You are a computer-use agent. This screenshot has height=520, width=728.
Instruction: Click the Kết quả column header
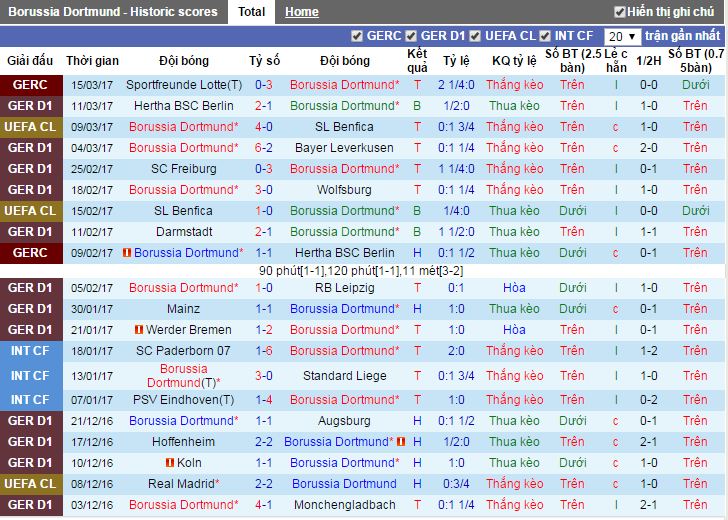click(x=417, y=61)
